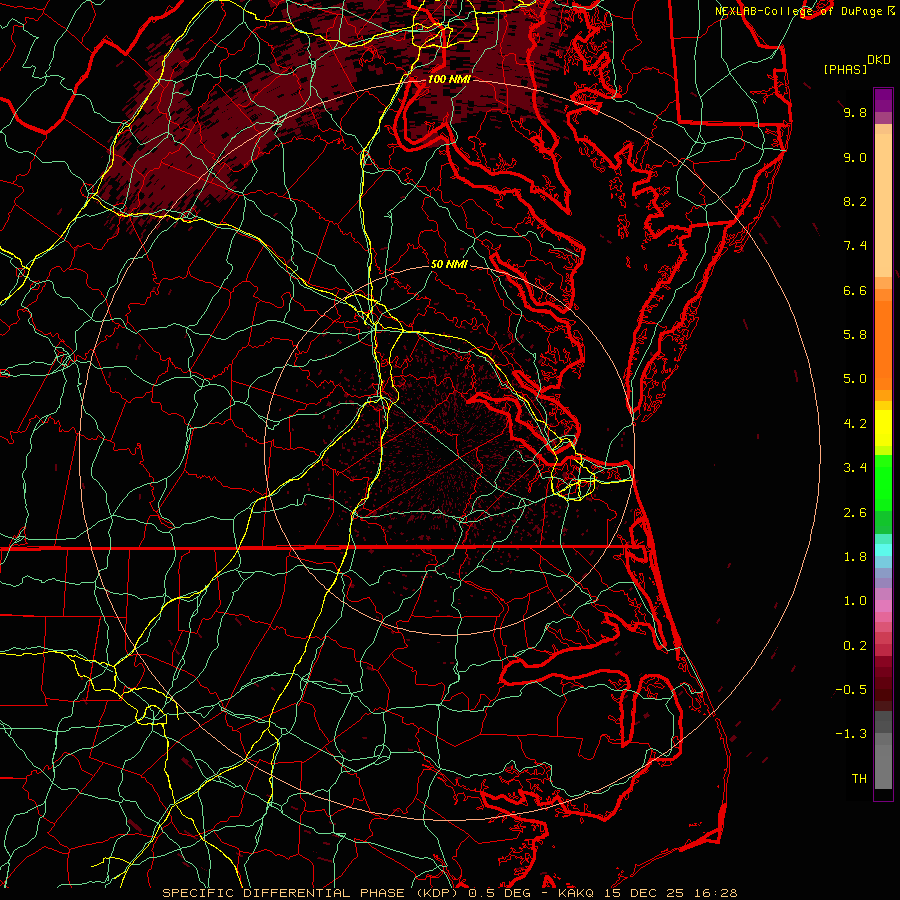This screenshot has width=900, height=900.
Task: Click the 15 DEC 25 16:28 timestamp
Action: (671, 893)
